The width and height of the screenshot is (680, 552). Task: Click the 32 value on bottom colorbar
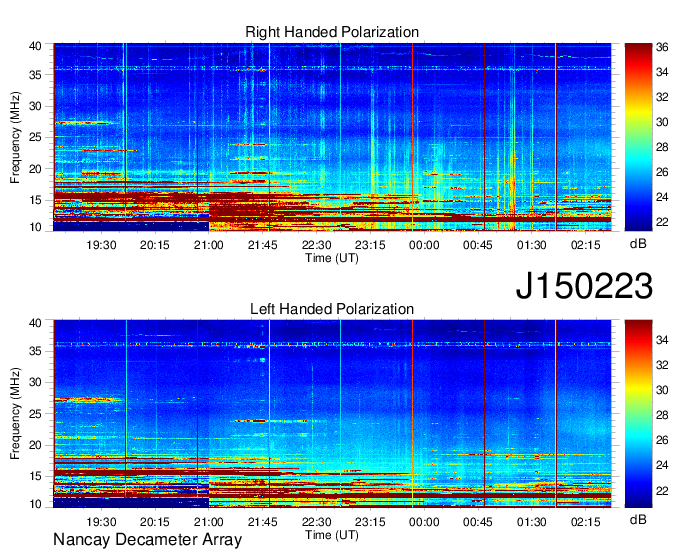pyautogui.click(x=662, y=365)
